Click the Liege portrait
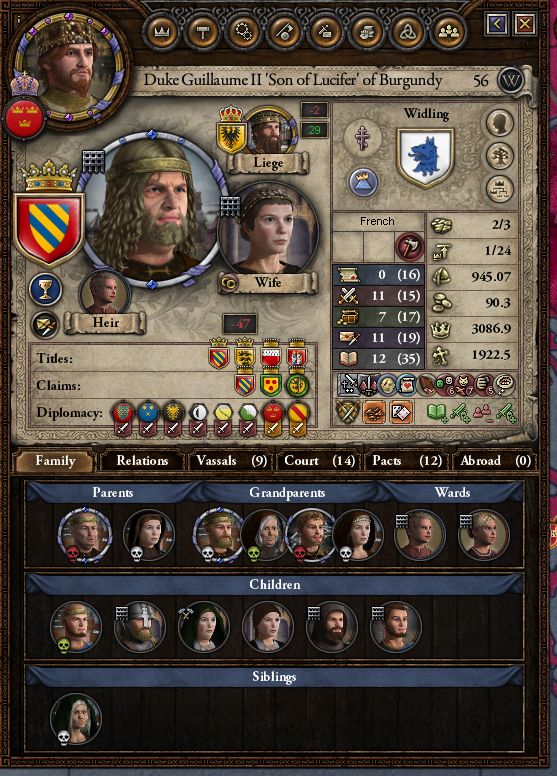557x776 pixels. (269, 132)
